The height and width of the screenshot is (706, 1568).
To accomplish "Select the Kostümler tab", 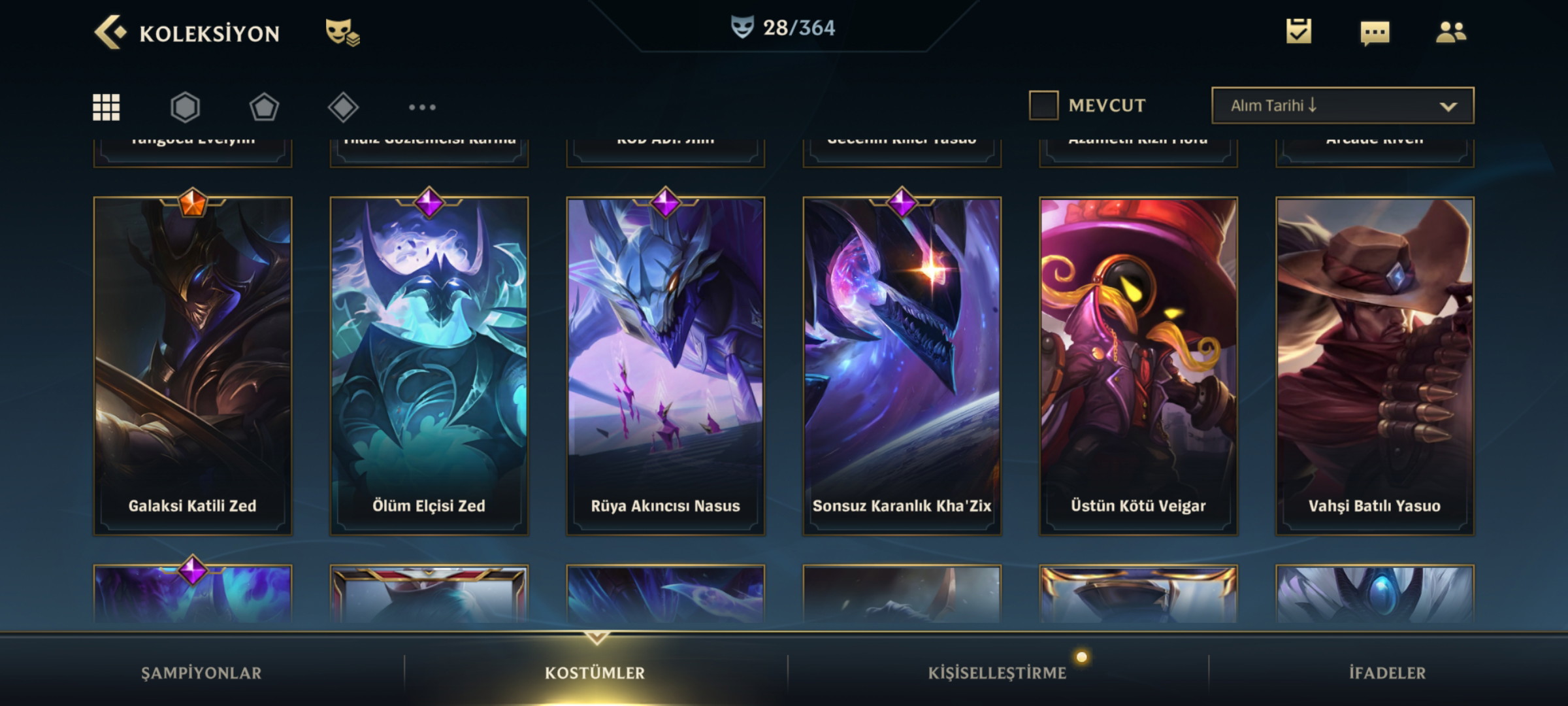I will pos(595,673).
